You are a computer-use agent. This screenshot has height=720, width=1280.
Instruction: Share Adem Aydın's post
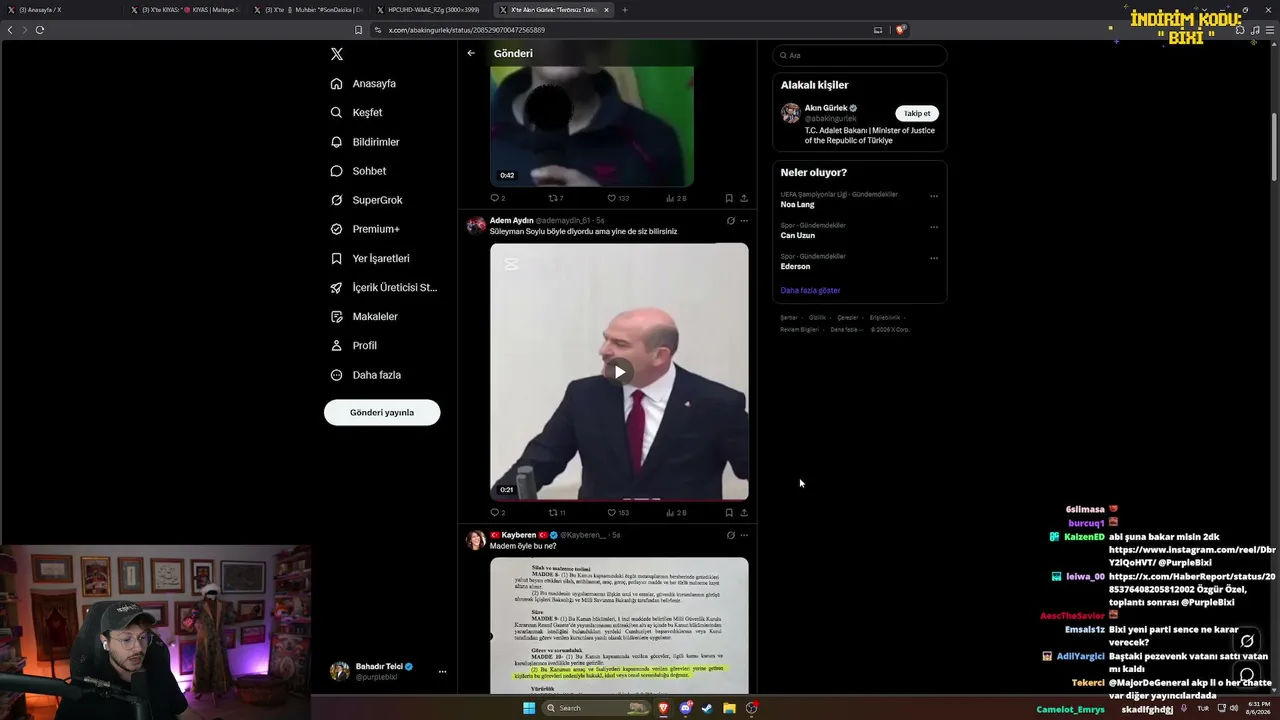744,512
